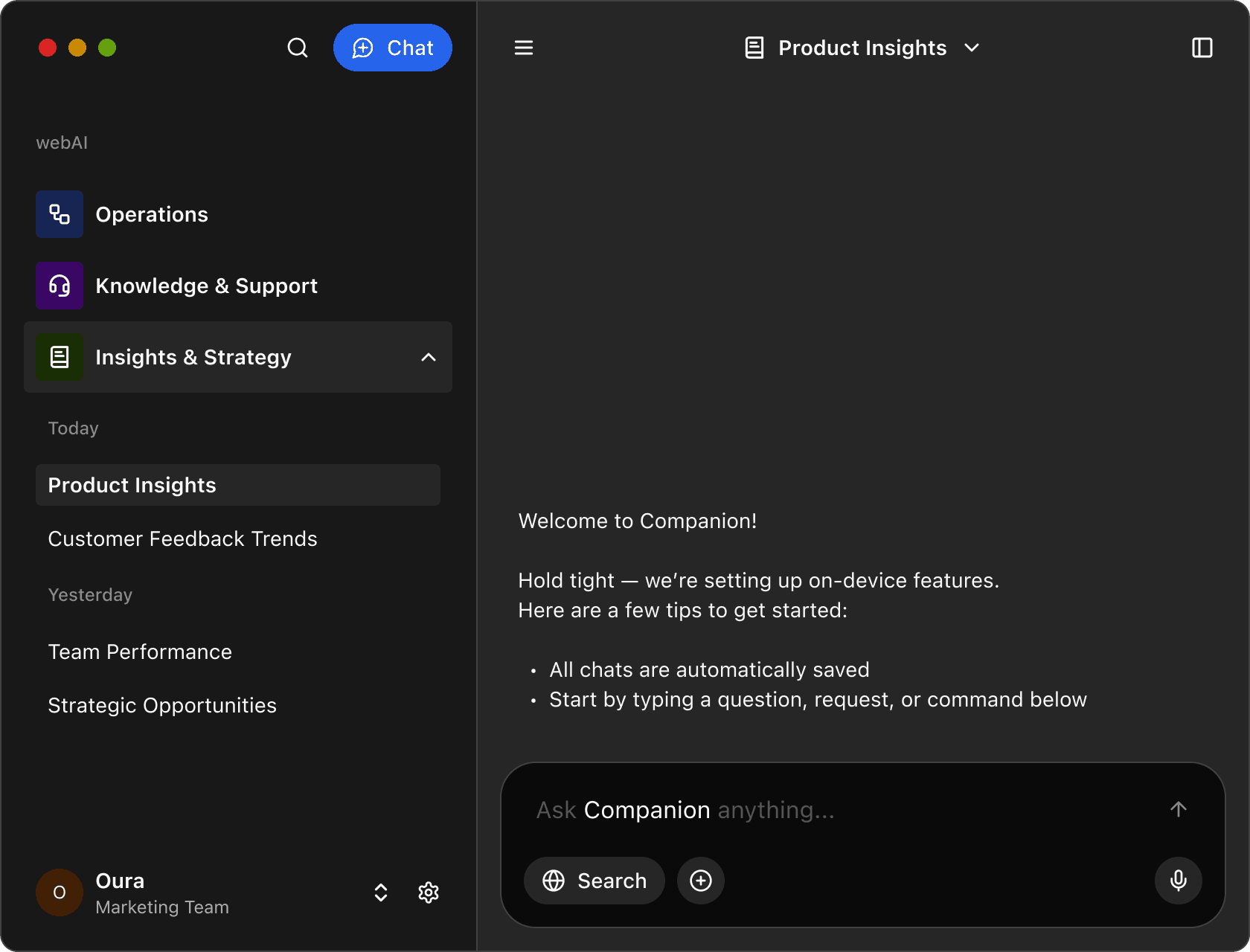Attach content using the plus button
Viewport: 1250px width, 952px height.
pos(700,881)
